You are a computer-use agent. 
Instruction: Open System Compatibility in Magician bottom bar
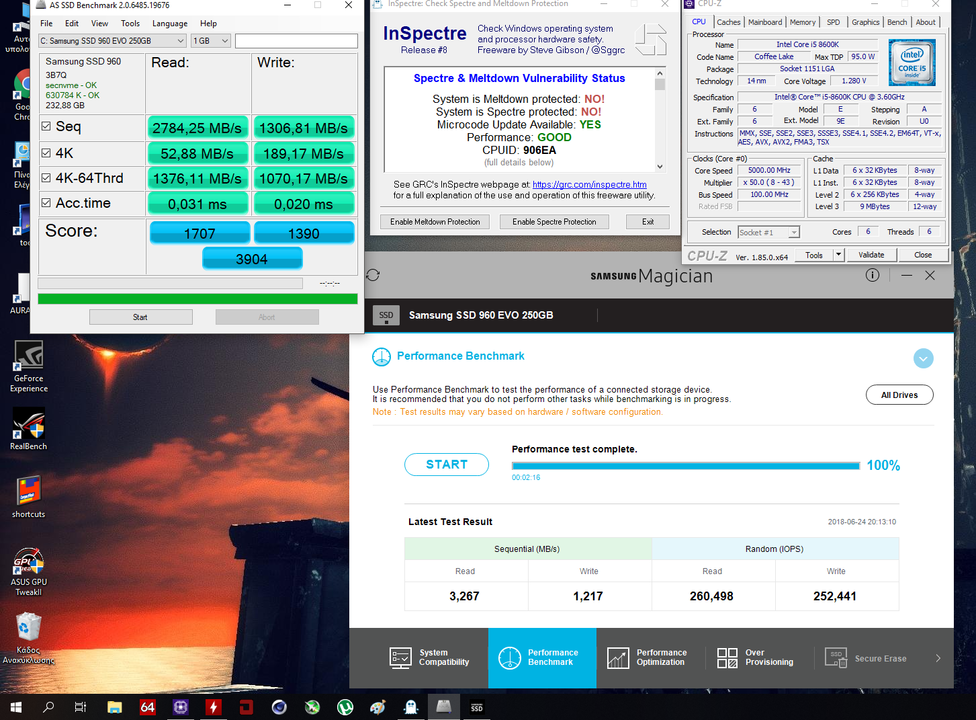(429, 658)
